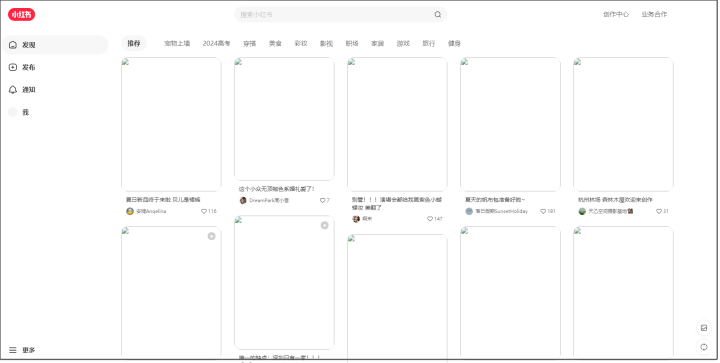Open the DreamPark author name link

coord(269,201)
